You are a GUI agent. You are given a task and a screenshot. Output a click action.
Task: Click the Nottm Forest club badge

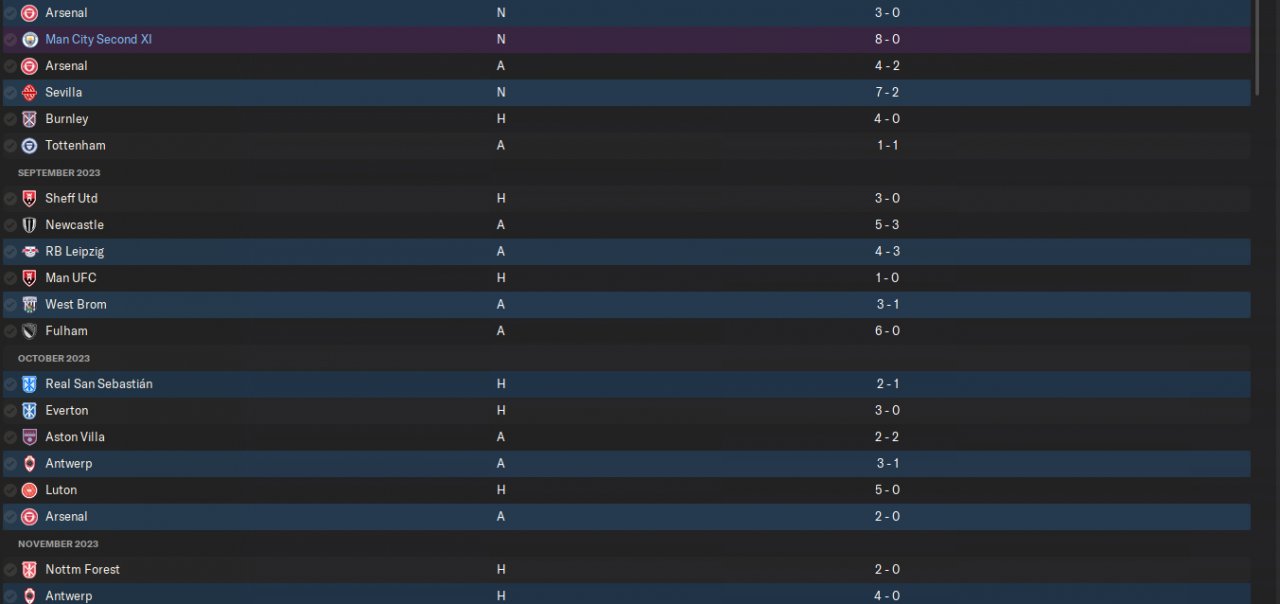click(30, 570)
